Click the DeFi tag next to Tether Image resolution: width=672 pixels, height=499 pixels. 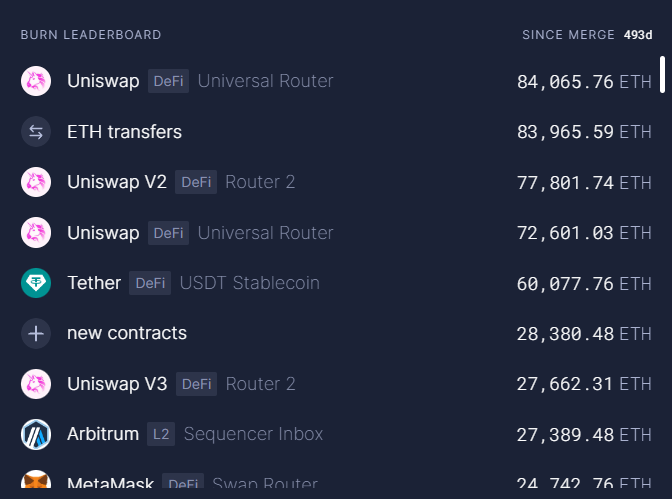click(x=150, y=283)
